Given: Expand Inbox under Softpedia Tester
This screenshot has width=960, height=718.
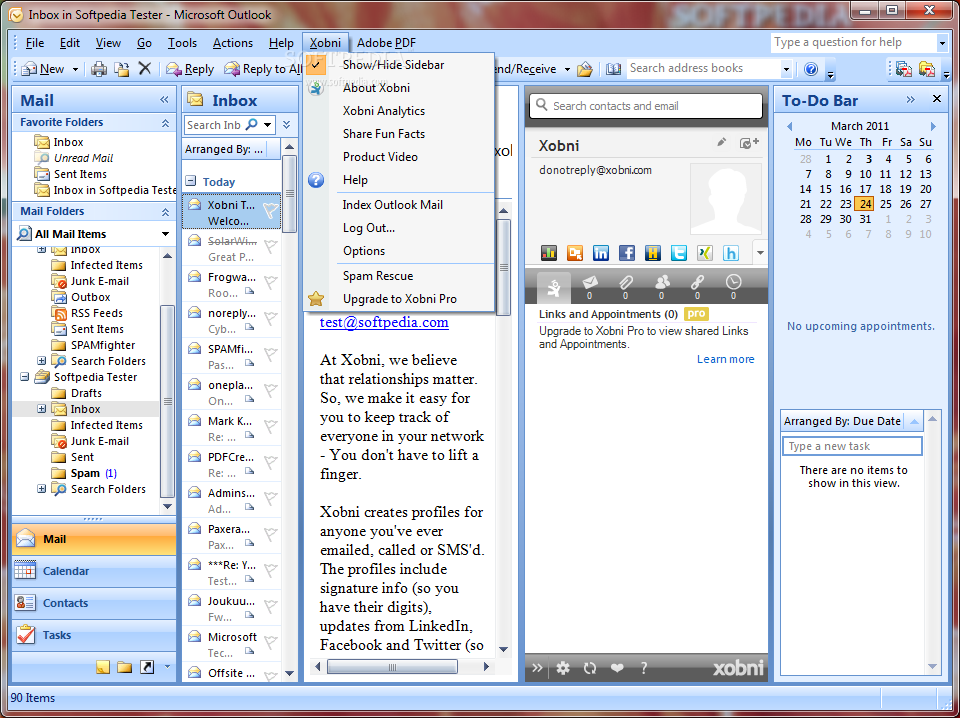Looking at the screenshot, I should 42,409.
